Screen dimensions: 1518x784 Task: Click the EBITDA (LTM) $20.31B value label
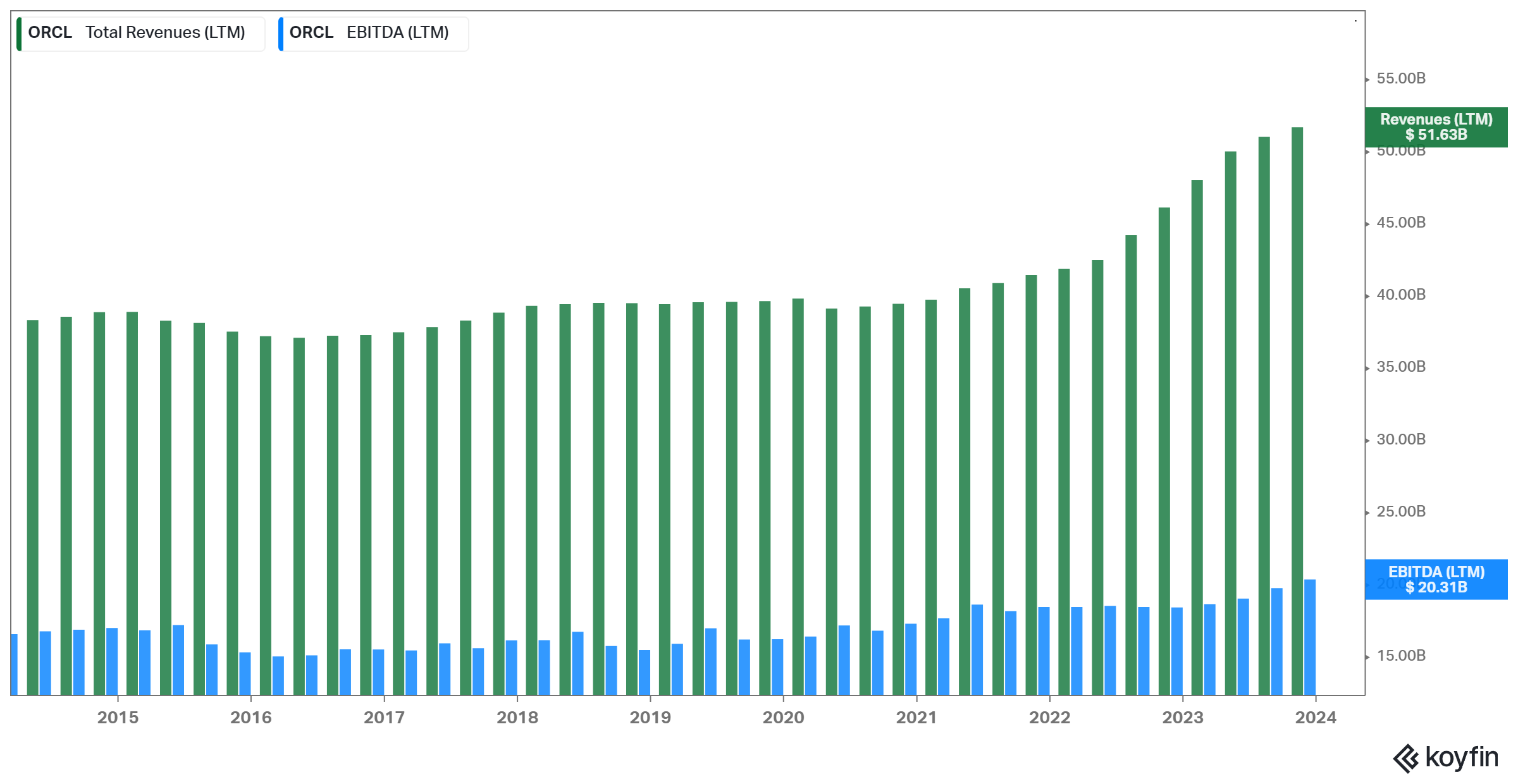point(1436,580)
